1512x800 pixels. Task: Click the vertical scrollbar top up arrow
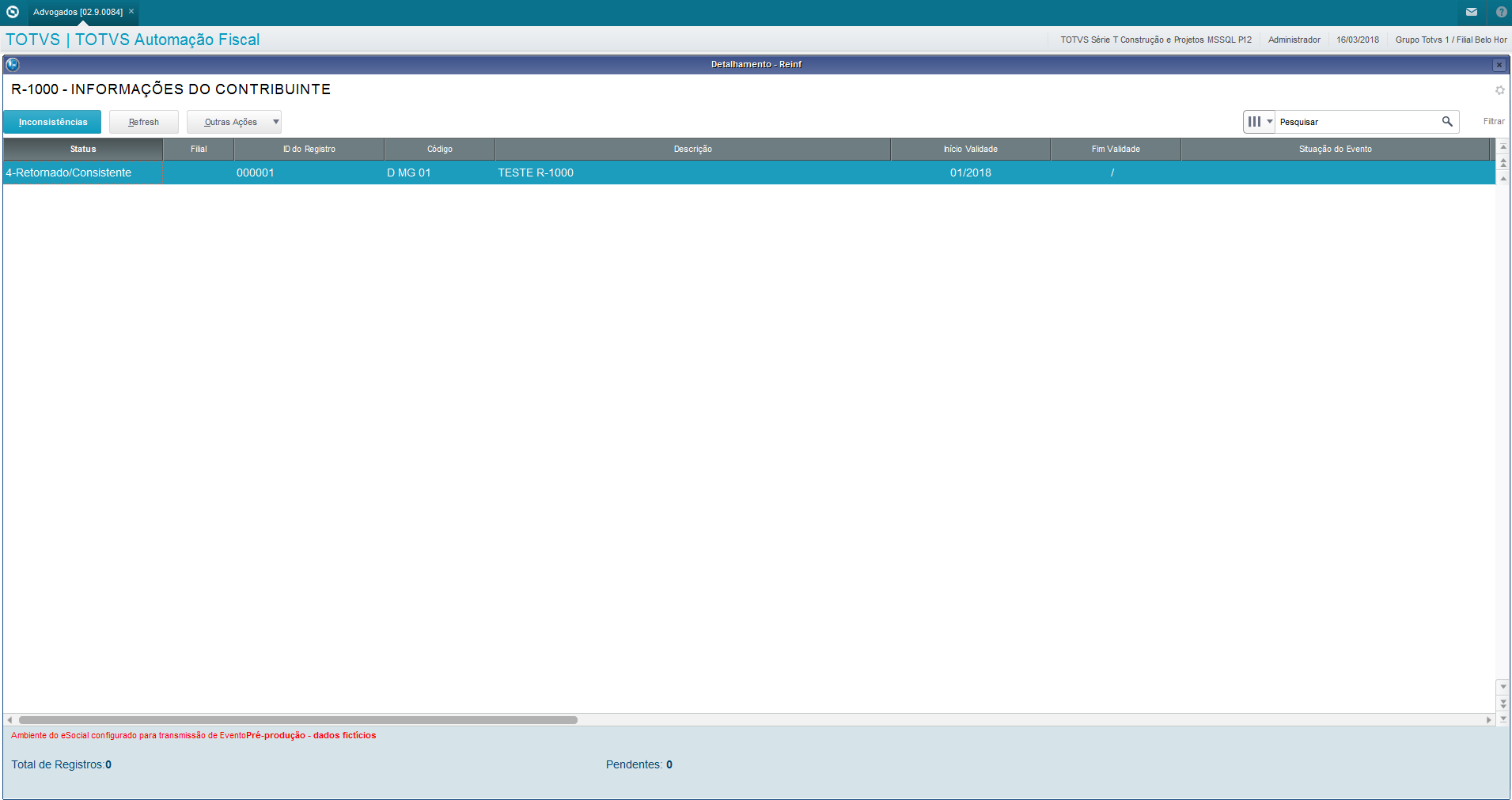[x=1503, y=146]
